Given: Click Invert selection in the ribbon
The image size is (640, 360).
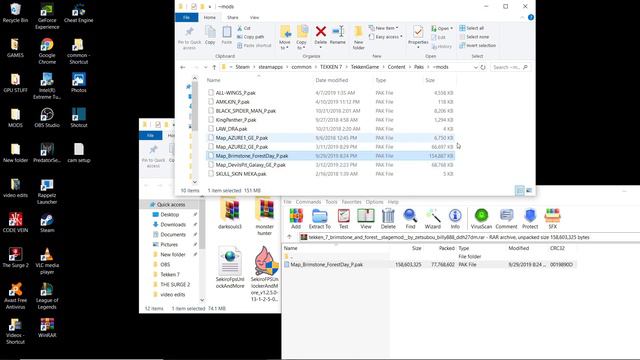Looking at the screenshot, I should coord(478,45).
